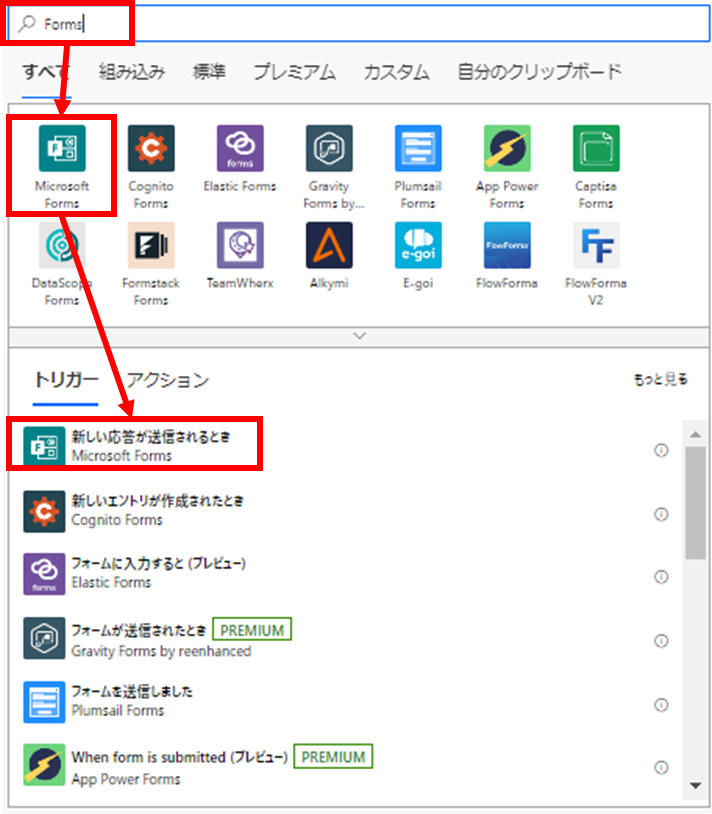Choose フォームが送信されたとき Gravity Forms trigger

click(x=344, y=638)
